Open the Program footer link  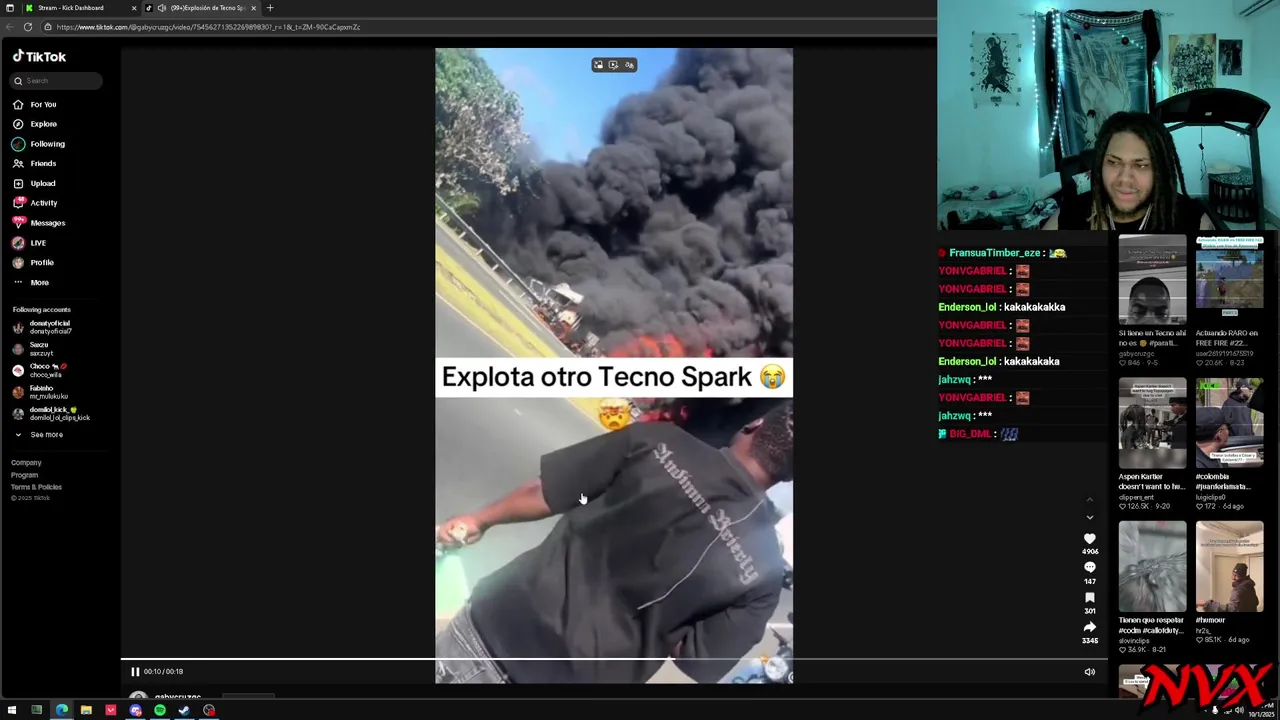24,475
